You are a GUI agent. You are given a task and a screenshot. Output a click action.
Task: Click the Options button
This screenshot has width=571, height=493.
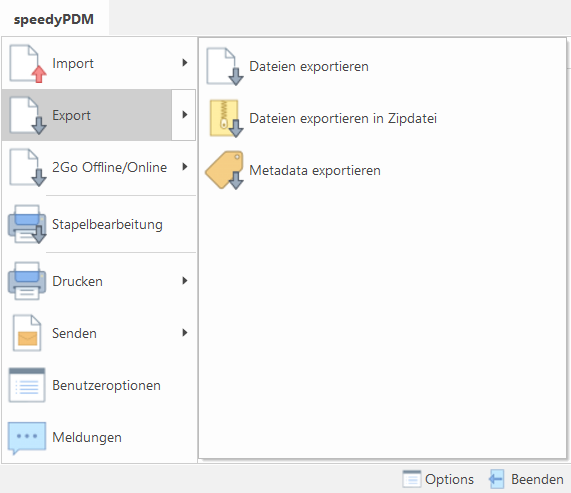pos(438,479)
